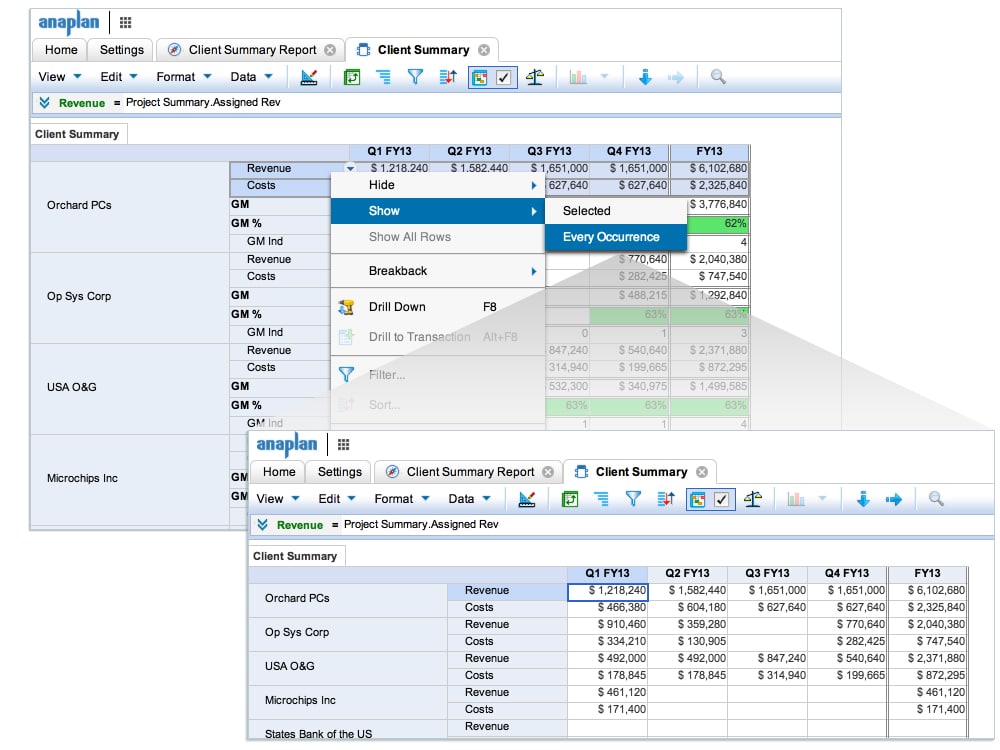Close Client Summary tab in front window
1000x750 pixels.
(x=702, y=472)
